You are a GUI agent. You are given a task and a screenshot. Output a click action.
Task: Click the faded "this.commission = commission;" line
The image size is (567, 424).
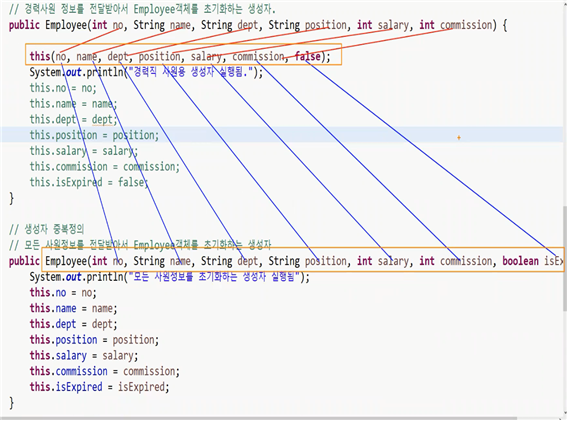105,167
